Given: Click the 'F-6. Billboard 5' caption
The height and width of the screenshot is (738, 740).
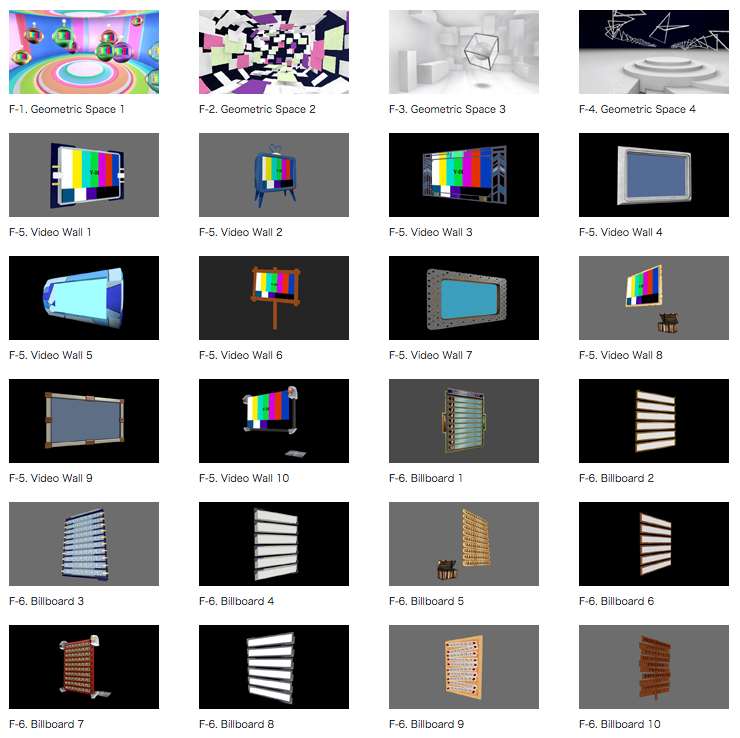Looking at the screenshot, I should point(427,601).
